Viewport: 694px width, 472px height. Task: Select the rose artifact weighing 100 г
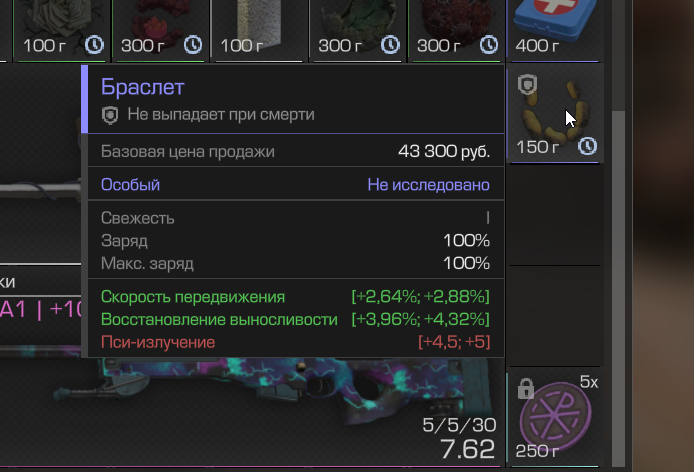click(59, 30)
